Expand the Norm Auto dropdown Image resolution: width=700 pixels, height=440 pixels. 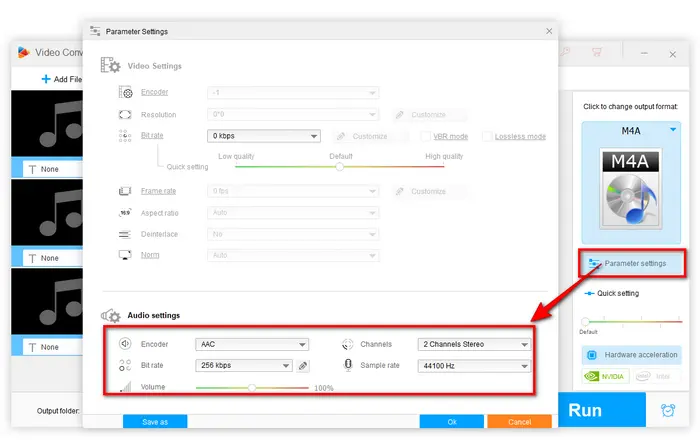click(x=293, y=255)
